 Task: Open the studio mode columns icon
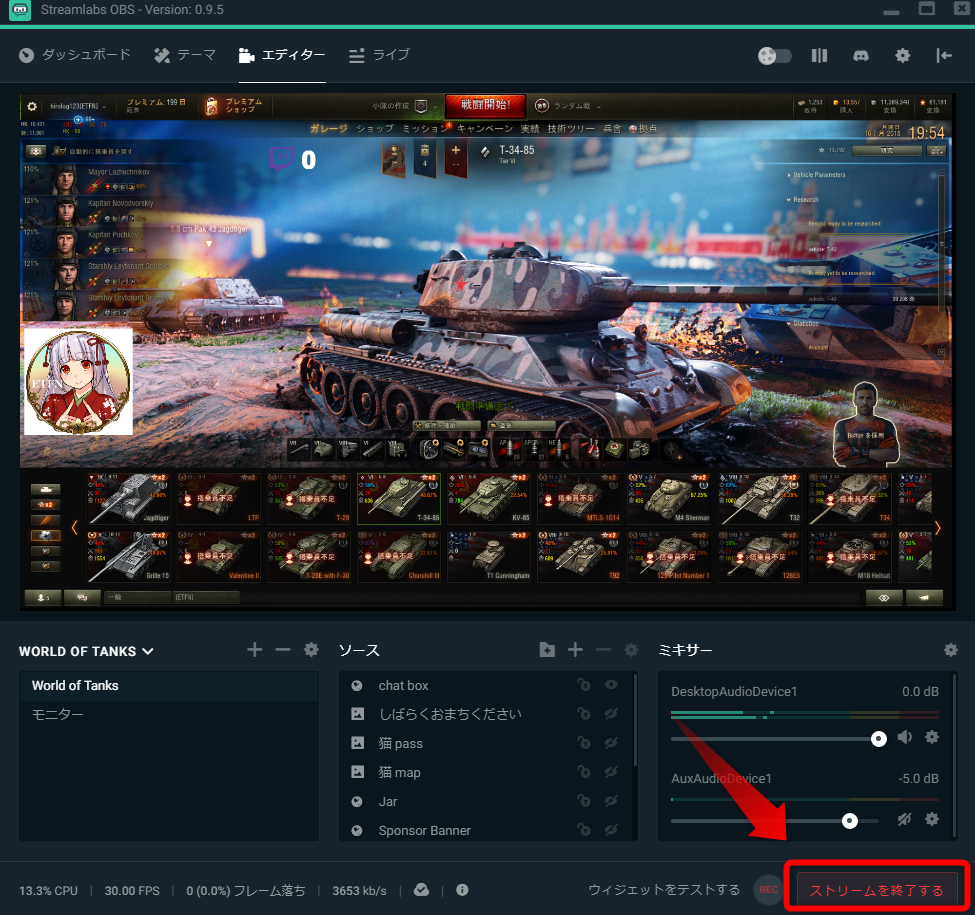(x=820, y=56)
